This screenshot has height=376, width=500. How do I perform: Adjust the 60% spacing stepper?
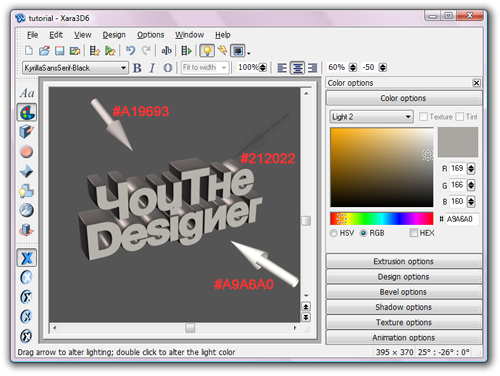click(x=353, y=68)
